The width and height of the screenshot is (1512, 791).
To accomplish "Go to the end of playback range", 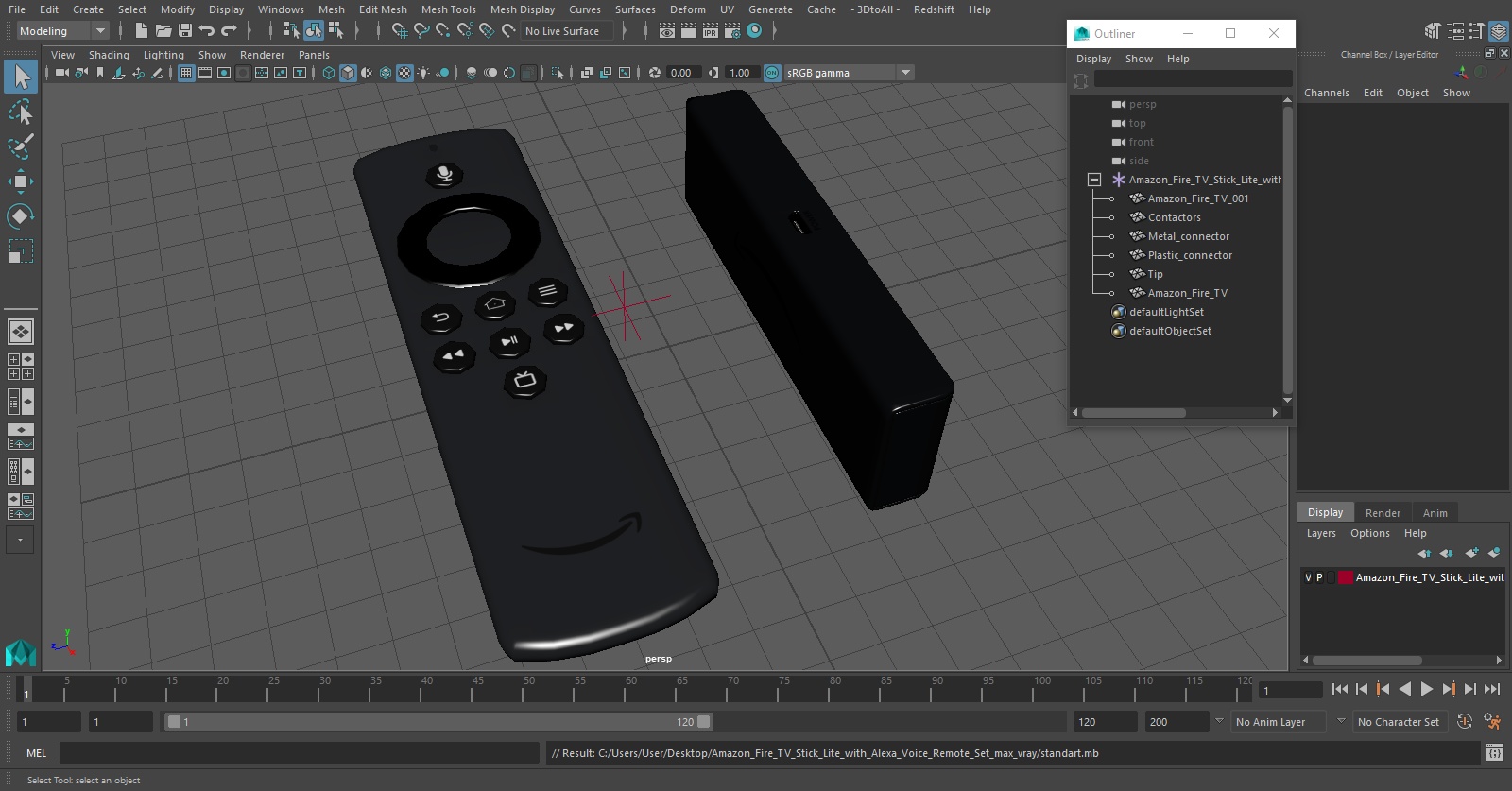I will (x=1492, y=689).
